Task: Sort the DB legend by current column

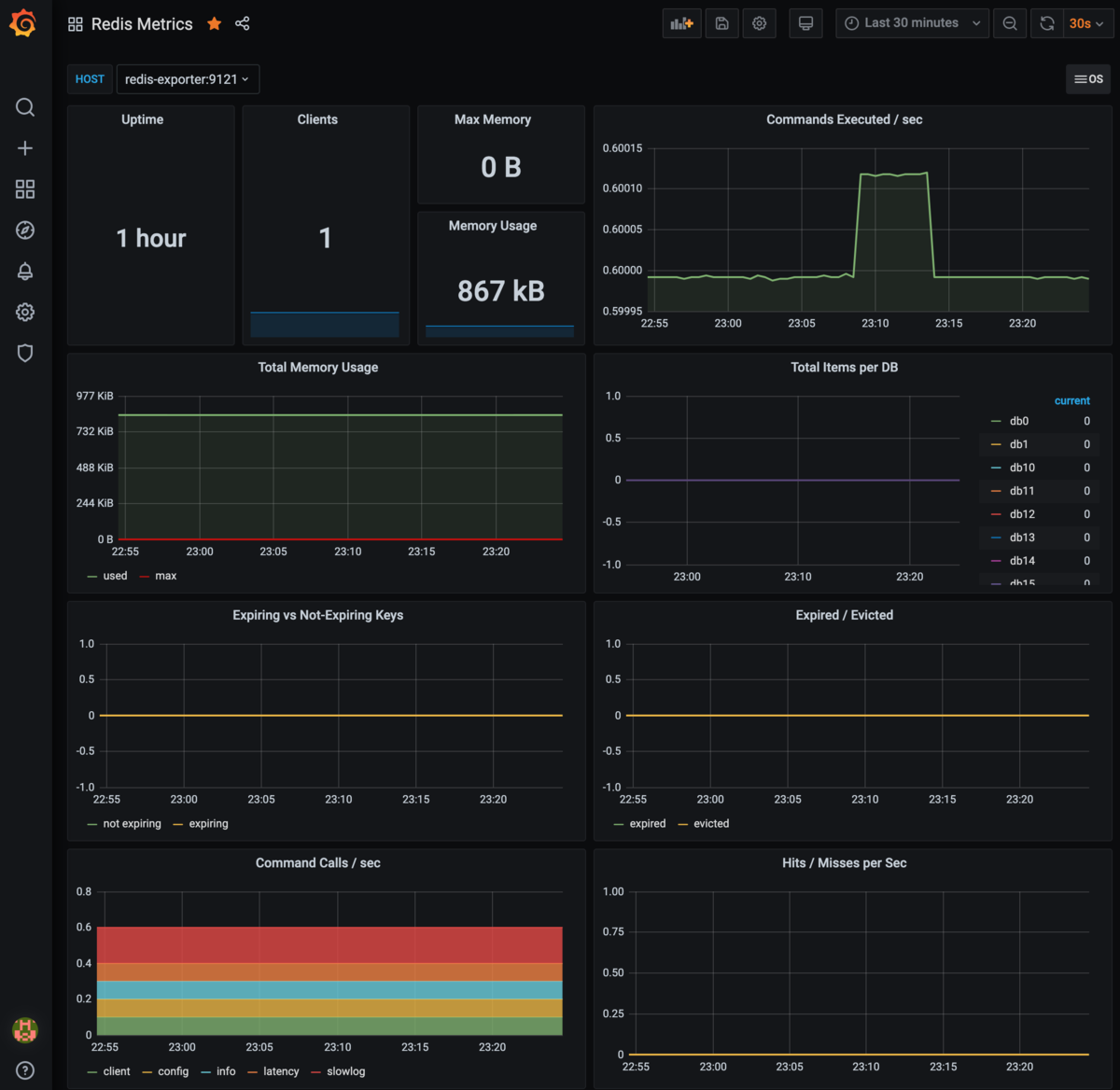Action: (x=1071, y=400)
